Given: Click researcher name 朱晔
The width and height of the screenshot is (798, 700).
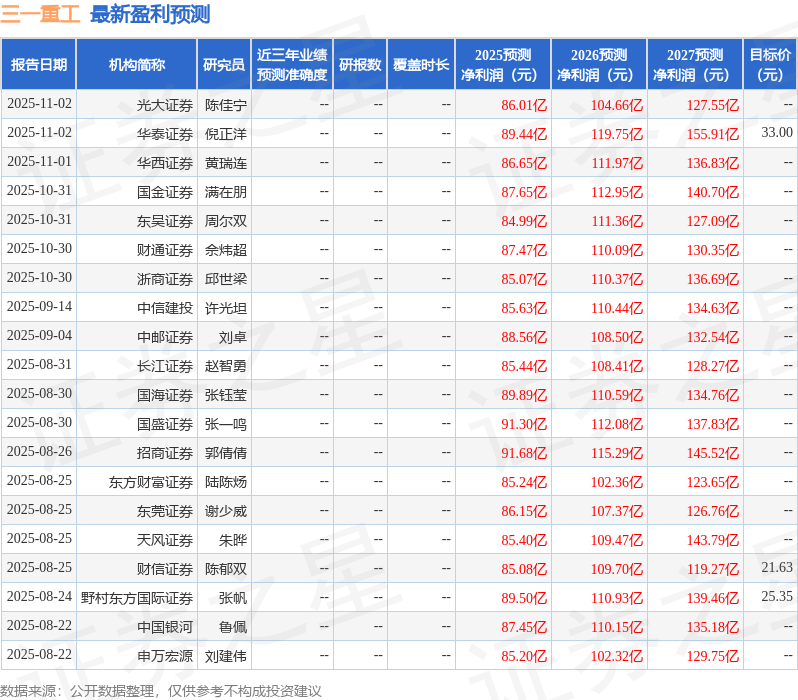Looking at the screenshot, I should (x=233, y=541).
